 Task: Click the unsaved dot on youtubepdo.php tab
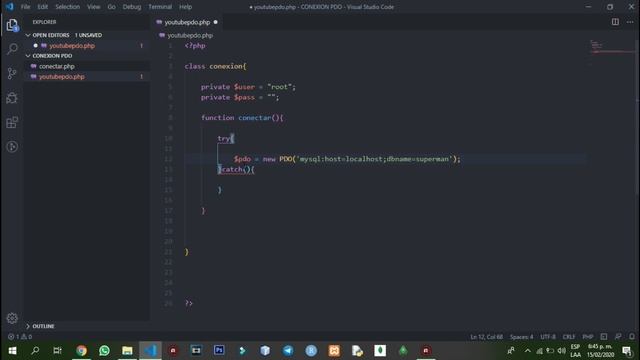click(216, 22)
